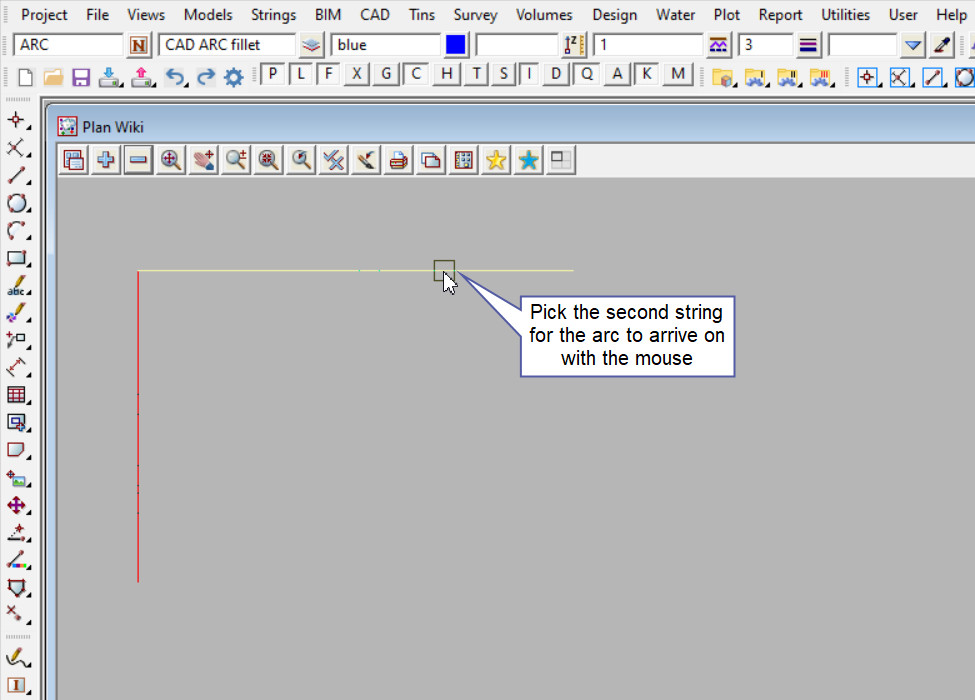Click the Print icon in Plan toolbar
The height and width of the screenshot is (700, 975).
pyautogui.click(x=398, y=160)
